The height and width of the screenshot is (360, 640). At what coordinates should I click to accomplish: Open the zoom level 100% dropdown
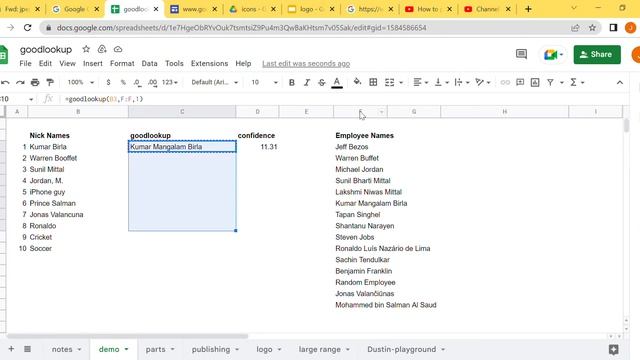pyautogui.click(x=81, y=82)
